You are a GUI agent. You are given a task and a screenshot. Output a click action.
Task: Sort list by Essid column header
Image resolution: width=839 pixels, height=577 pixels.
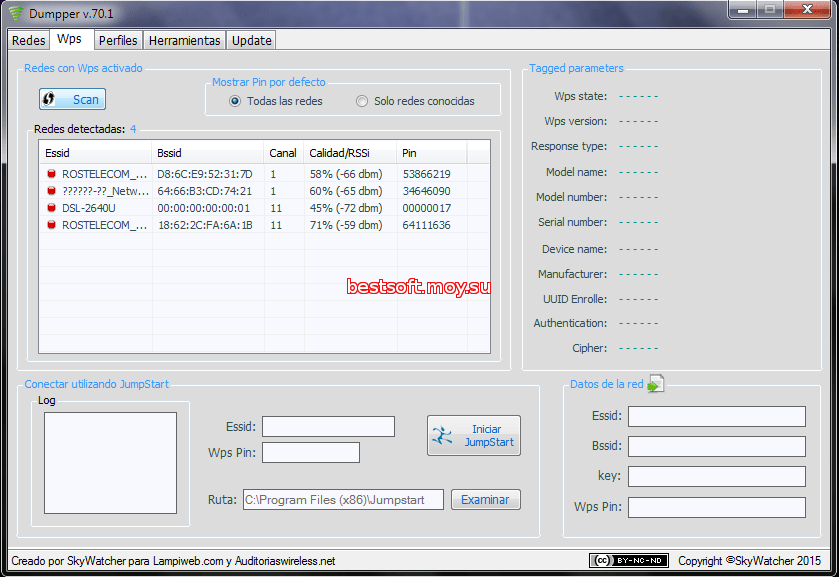[96, 153]
